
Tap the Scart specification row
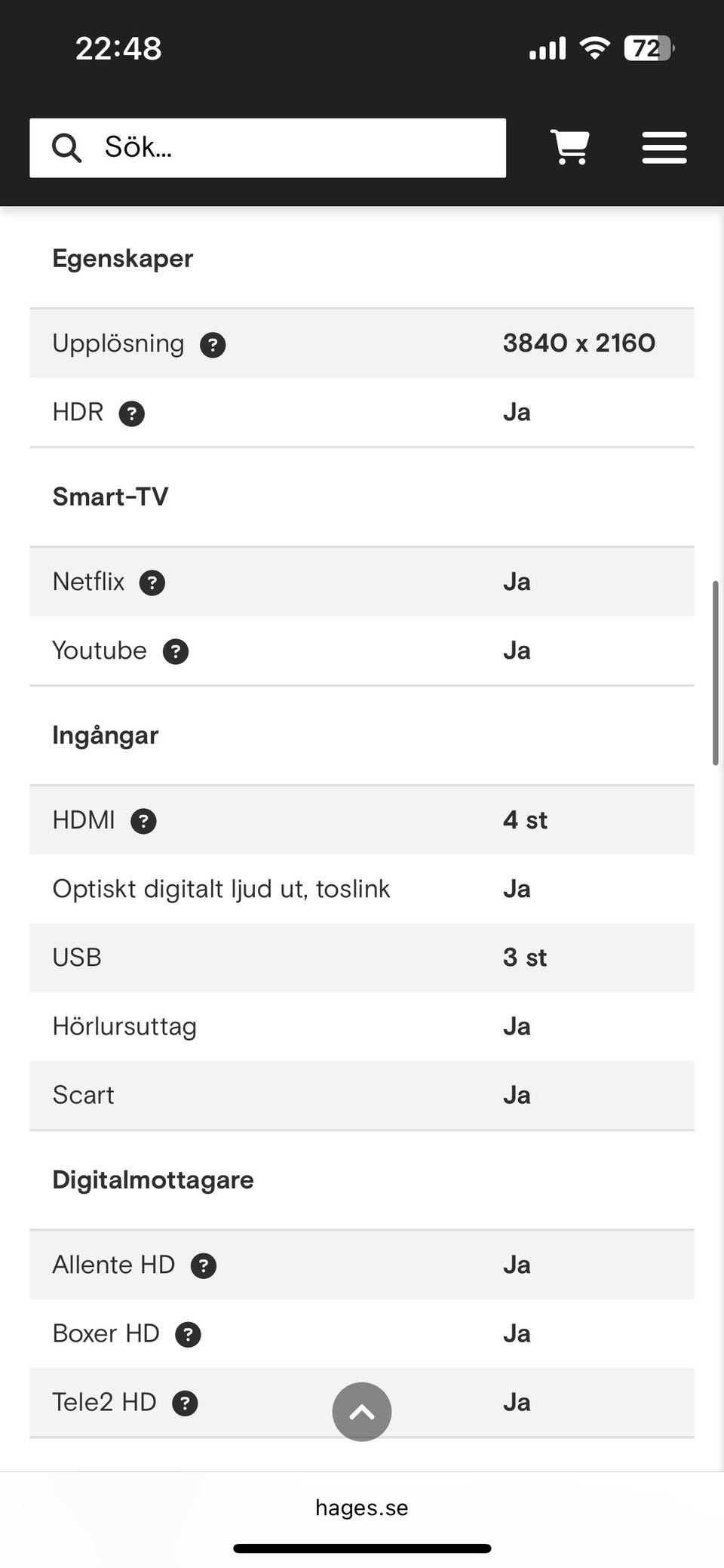pyautogui.click(x=362, y=1095)
